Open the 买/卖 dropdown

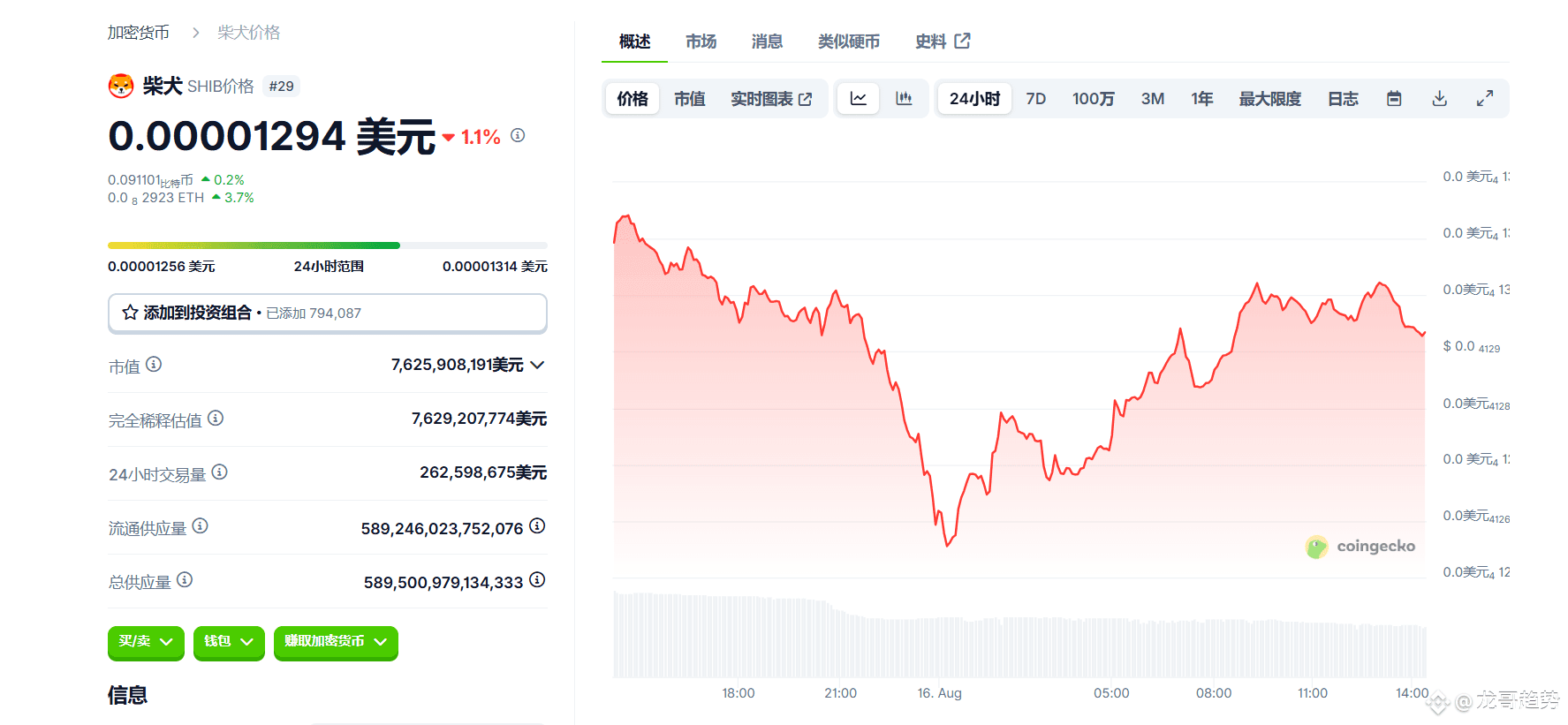click(146, 642)
